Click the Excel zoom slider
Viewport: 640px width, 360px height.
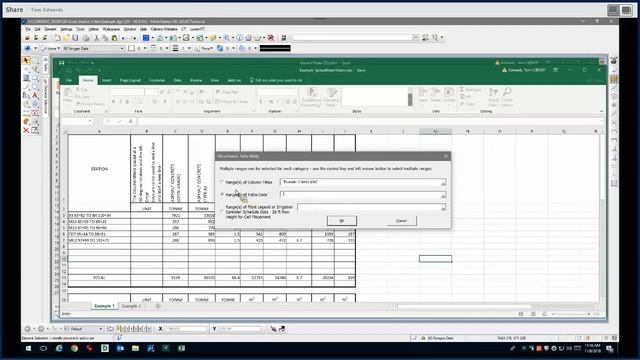571,314
